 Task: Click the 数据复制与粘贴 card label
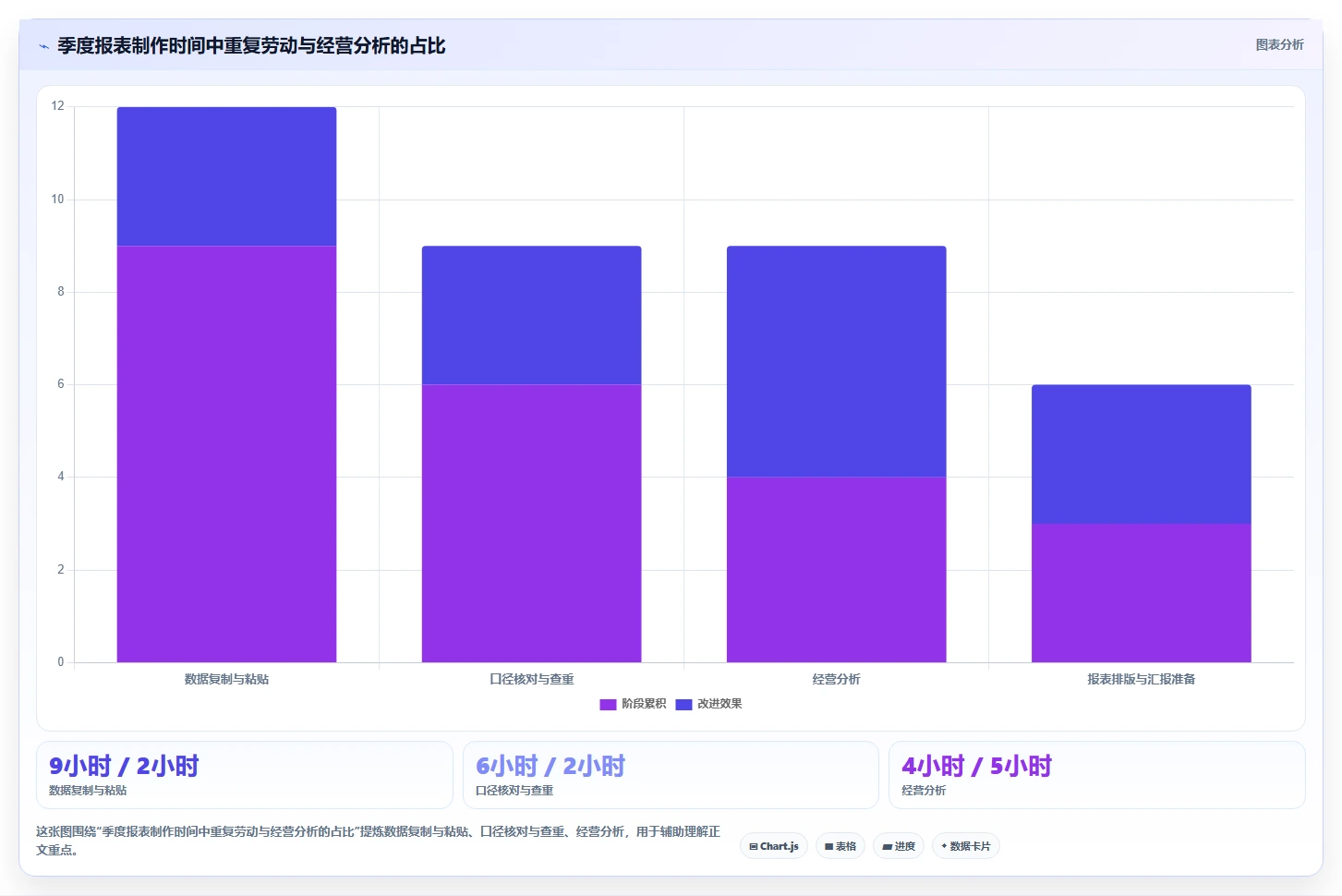point(88,791)
